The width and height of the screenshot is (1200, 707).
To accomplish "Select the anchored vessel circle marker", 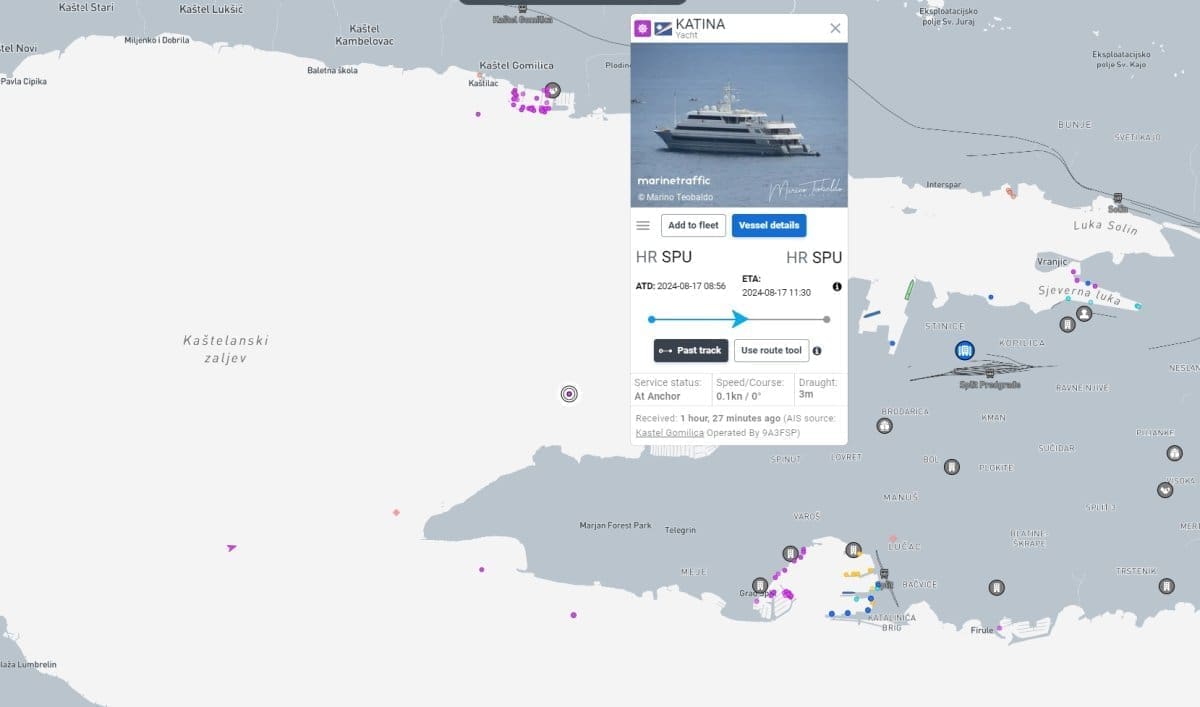I will 569,394.
